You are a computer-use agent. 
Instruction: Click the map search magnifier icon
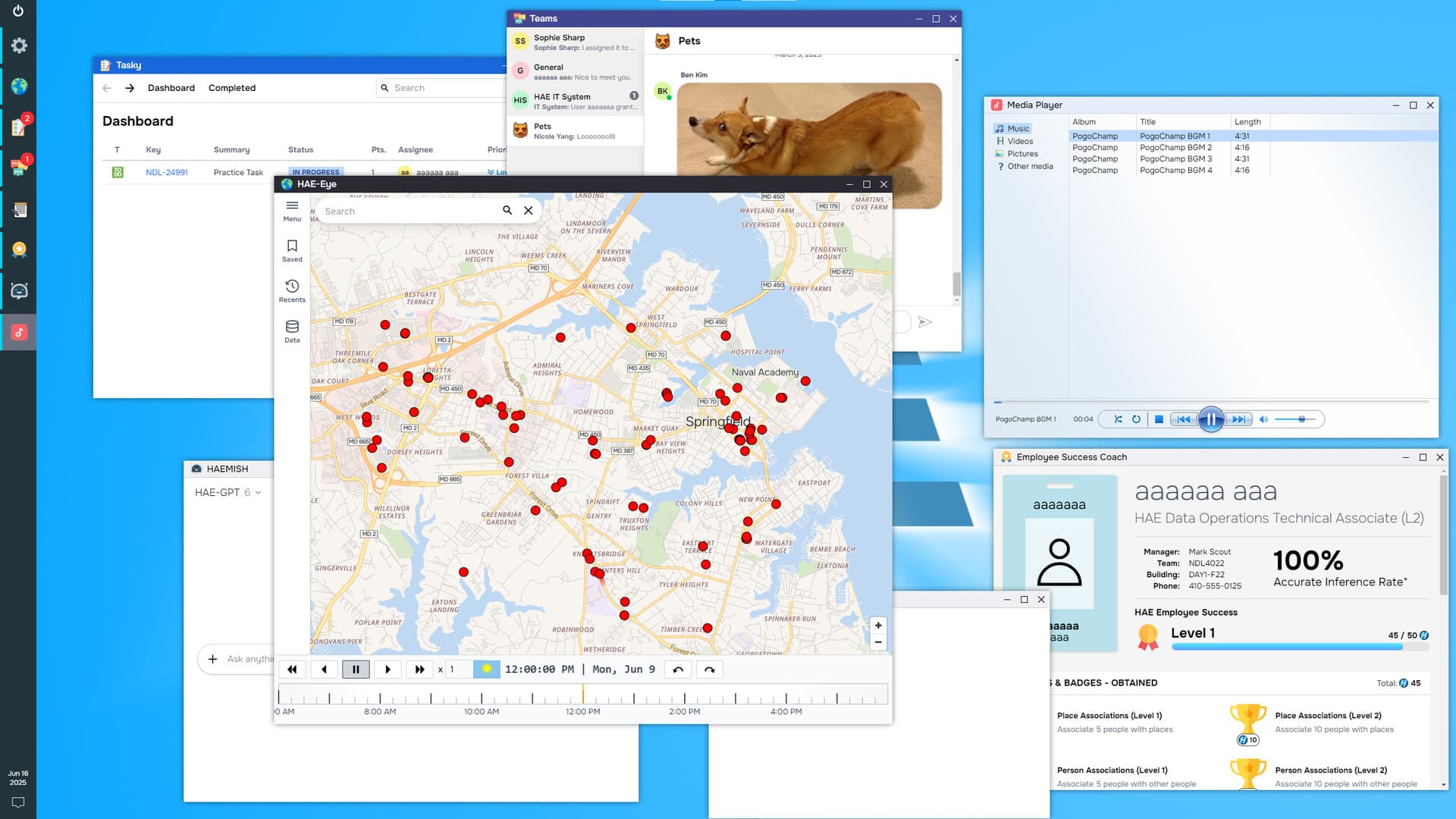(507, 211)
